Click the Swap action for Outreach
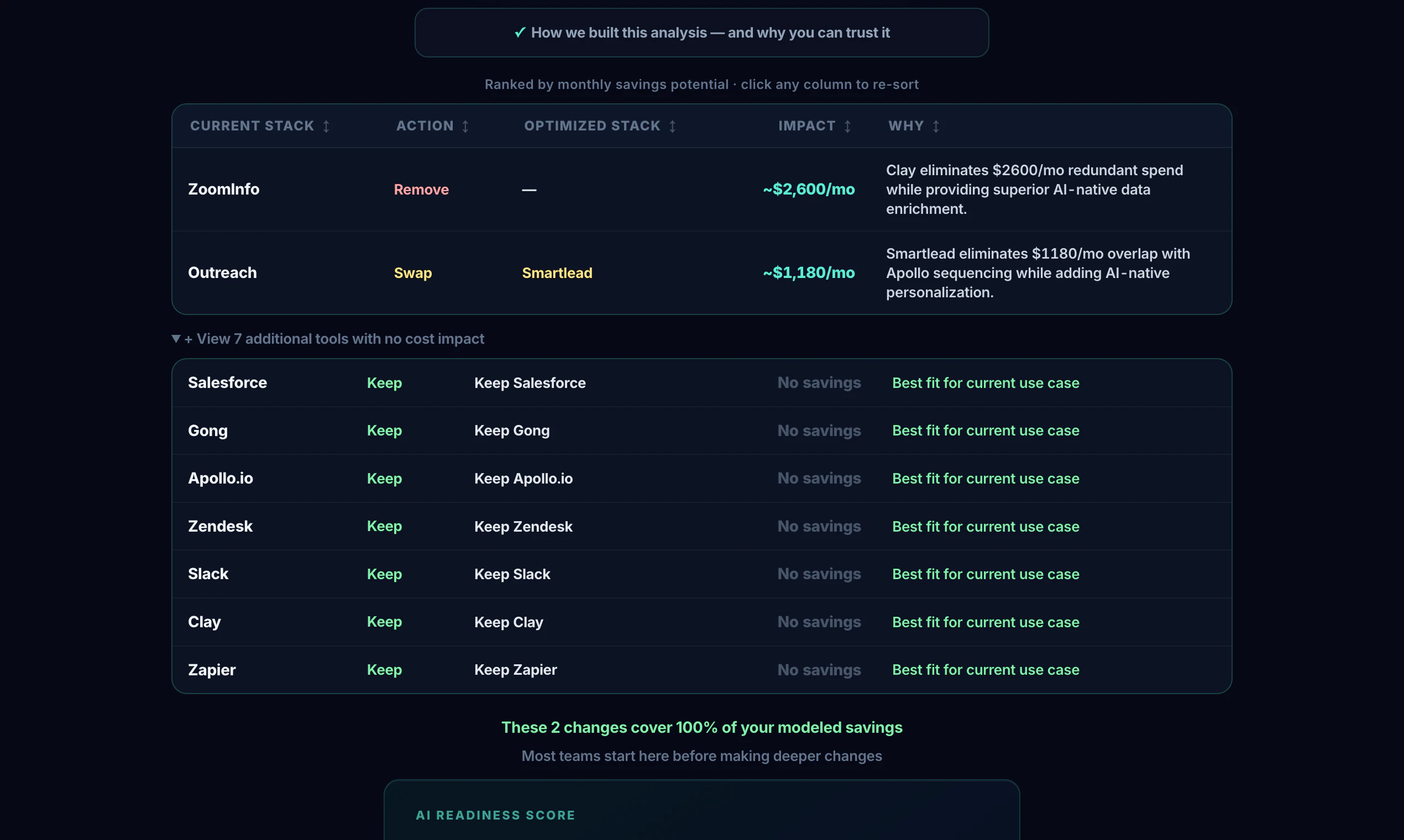The height and width of the screenshot is (840, 1404). coord(413,273)
